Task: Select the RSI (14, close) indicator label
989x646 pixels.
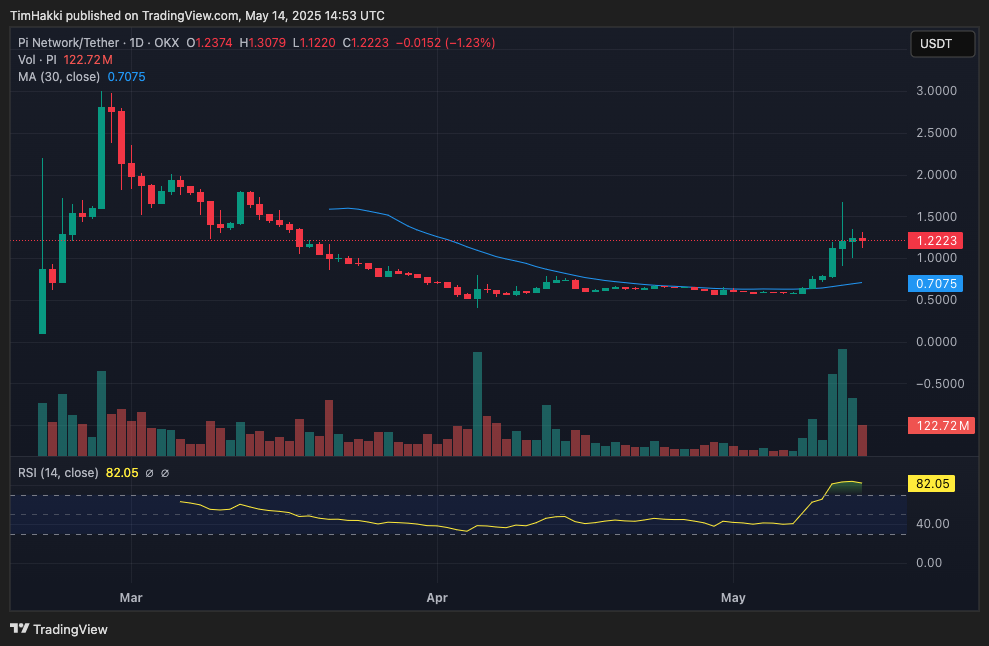Action: (58, 473)
